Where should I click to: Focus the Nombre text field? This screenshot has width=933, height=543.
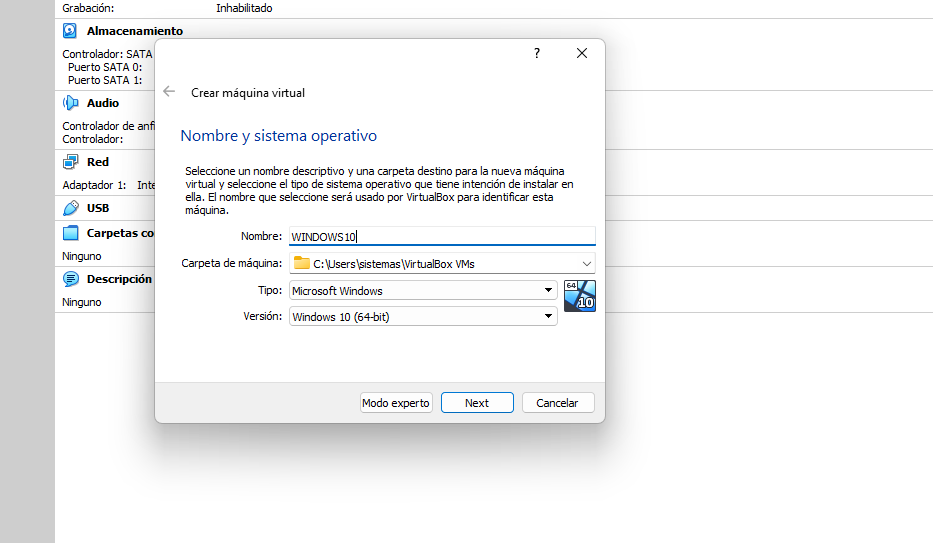[x=440, y=237]
